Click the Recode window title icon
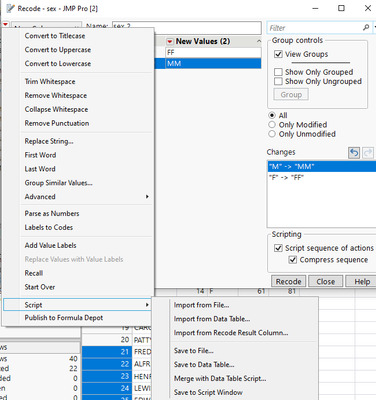The width and height of the screenshot is (376, 400). pyautogui.click(x=10, y=8)
